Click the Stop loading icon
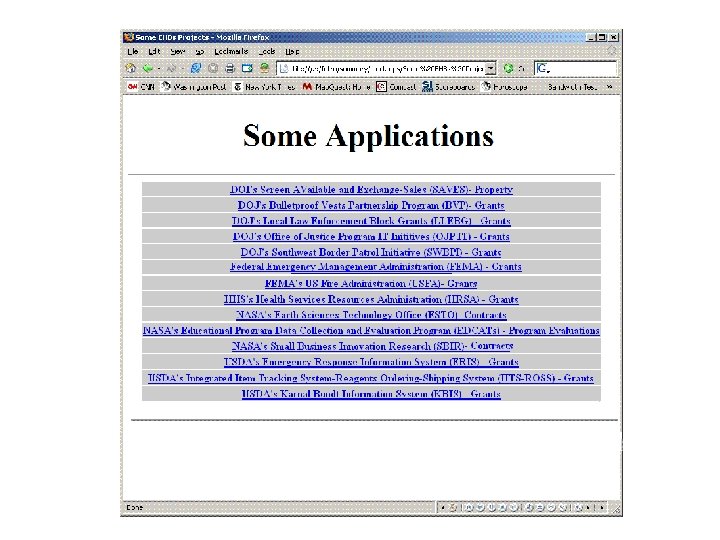This screenshot has height=540, width=720. pos(213,68)
